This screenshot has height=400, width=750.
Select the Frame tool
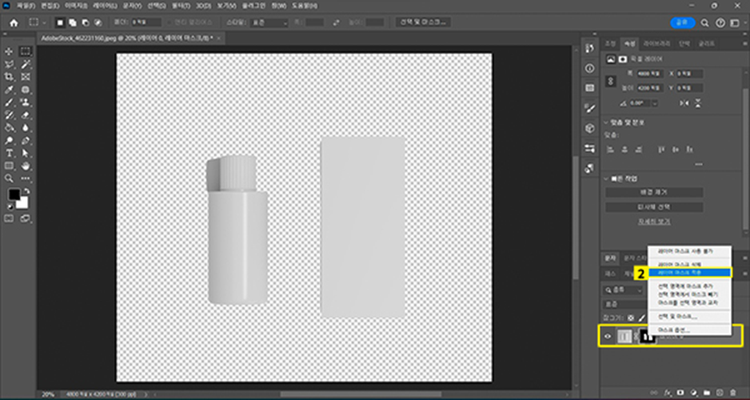click(25, 77)
